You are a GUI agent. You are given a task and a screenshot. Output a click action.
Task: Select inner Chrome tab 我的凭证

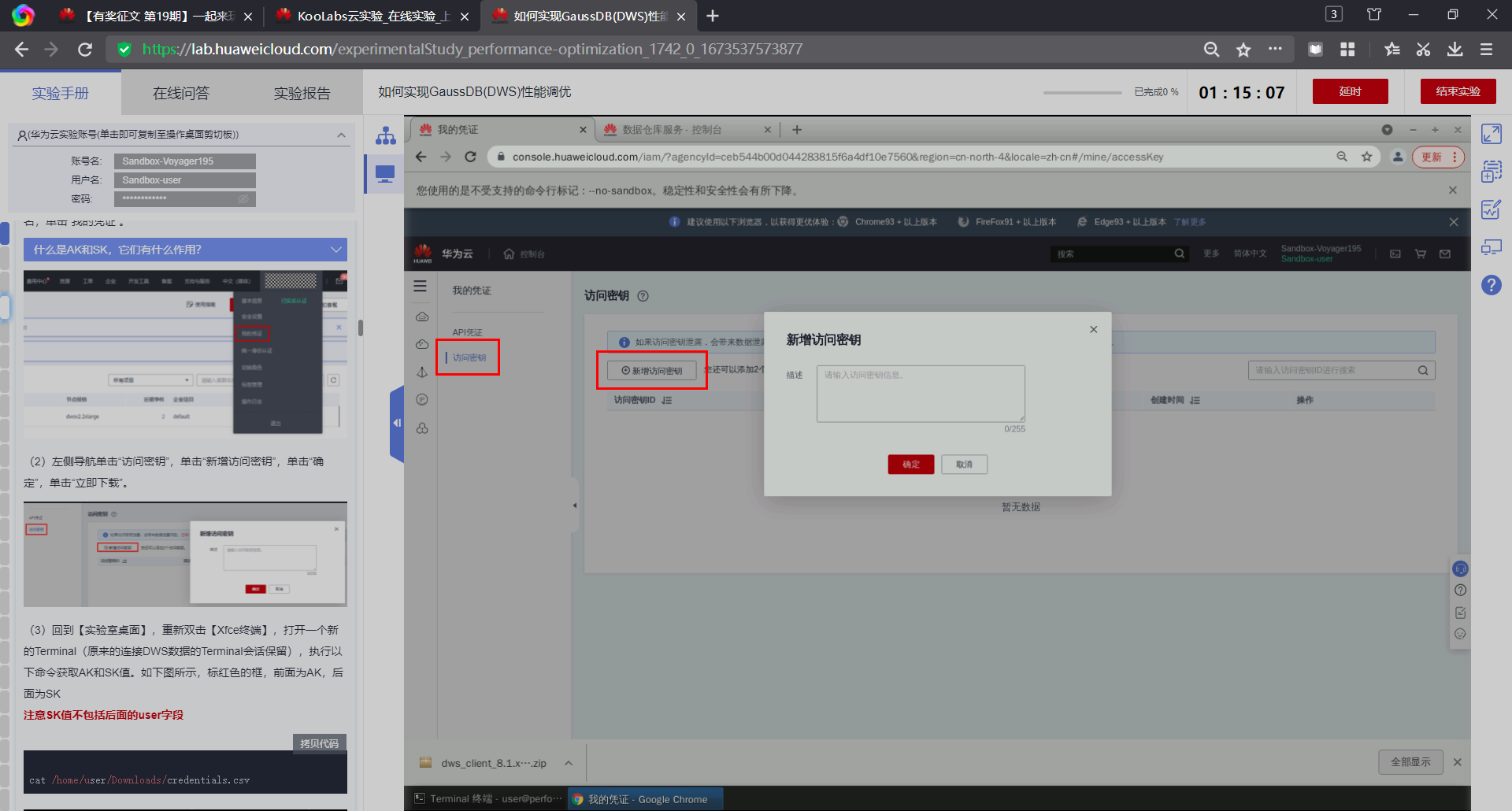502,130
